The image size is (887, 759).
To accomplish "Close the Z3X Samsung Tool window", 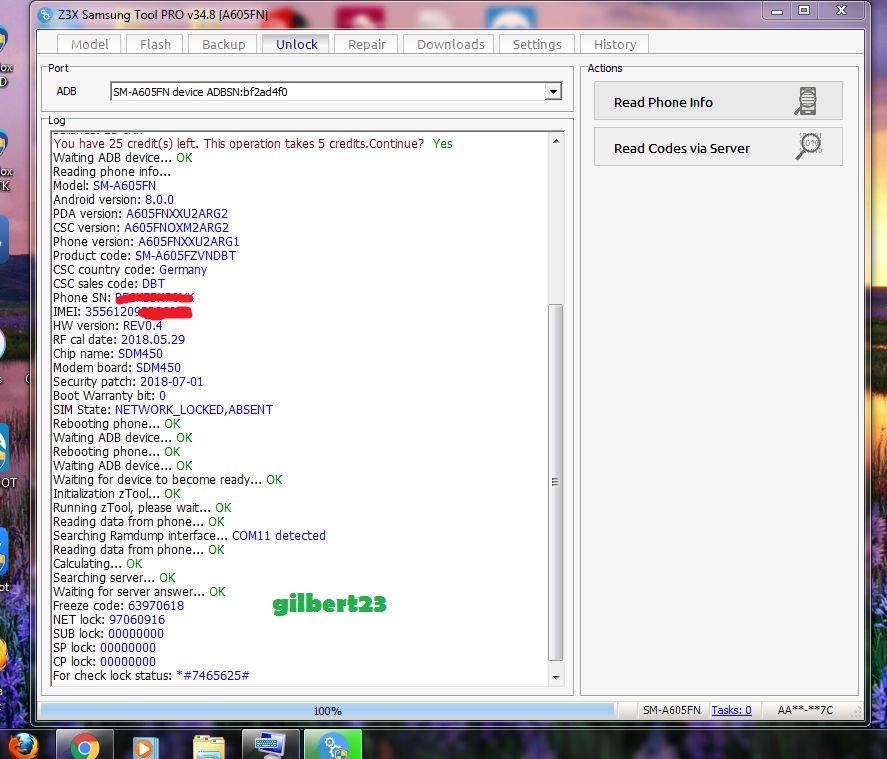I will (x=841, y=11).
